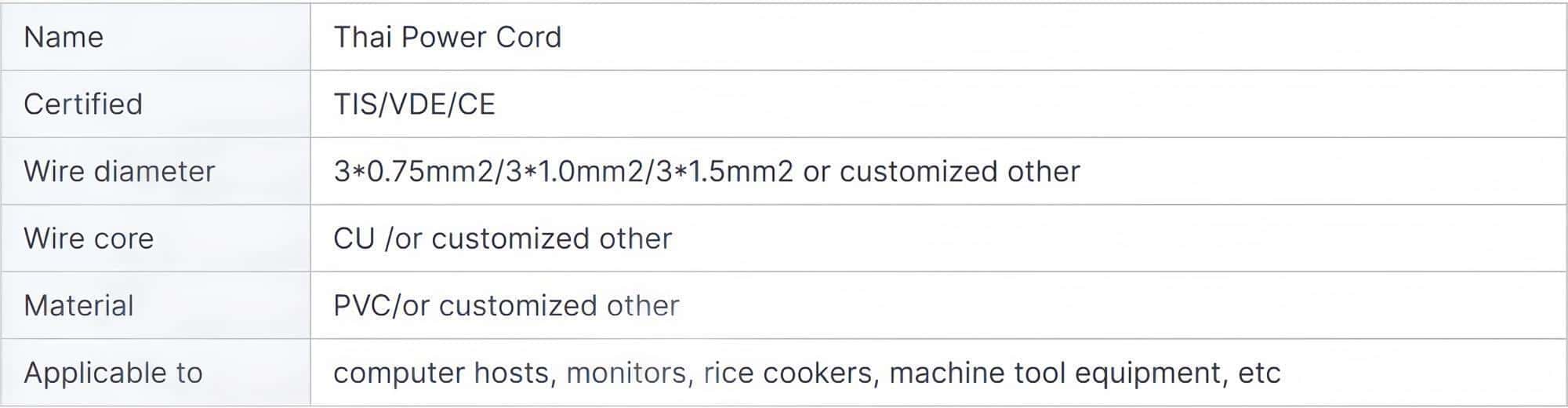This screenshot has height=408, width=1568.
Task: Click the "Wire diameter" label cell
Action: click(x=119, y=172)
